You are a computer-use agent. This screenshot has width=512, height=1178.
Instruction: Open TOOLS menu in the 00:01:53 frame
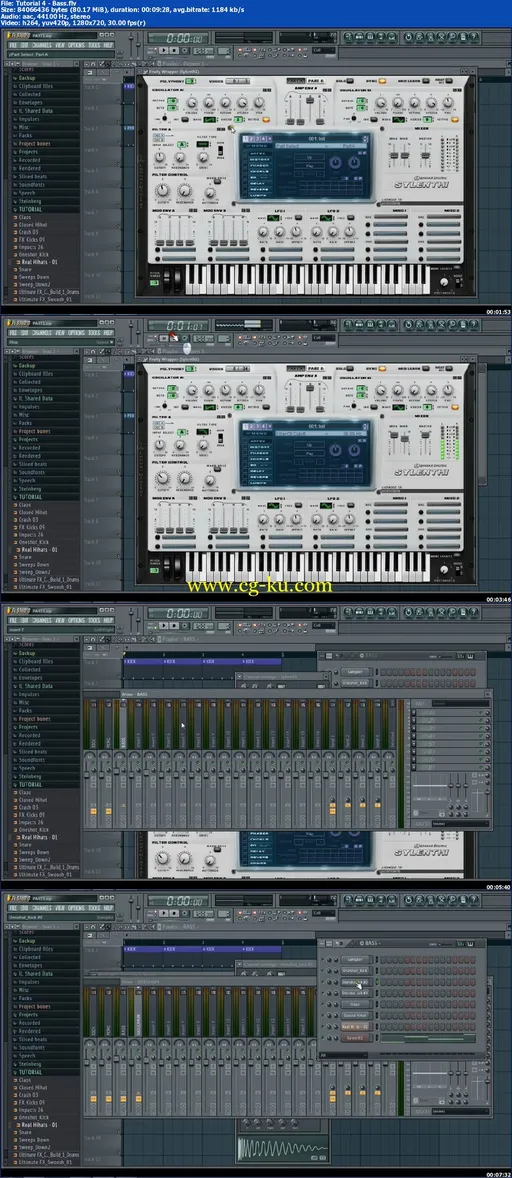tap(94, 45)
